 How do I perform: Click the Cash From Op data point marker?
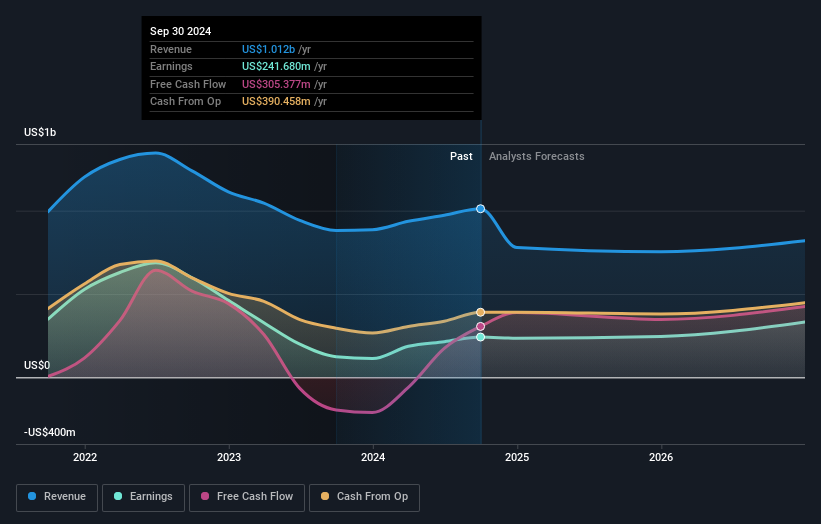(480, 313)
